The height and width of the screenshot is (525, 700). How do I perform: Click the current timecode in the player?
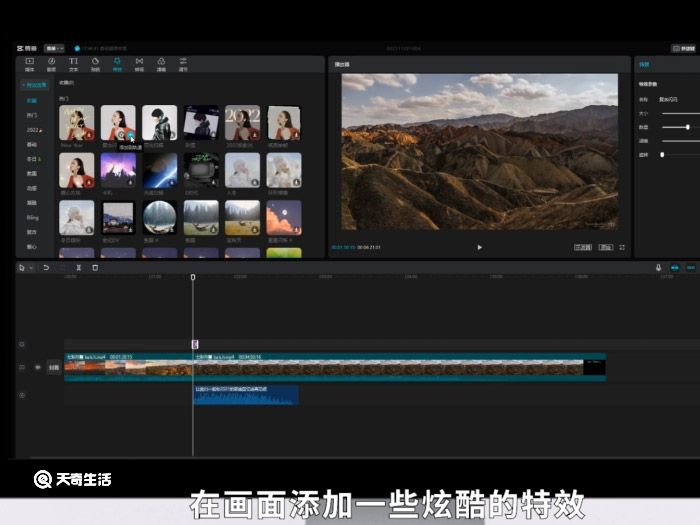click(343, 247)
